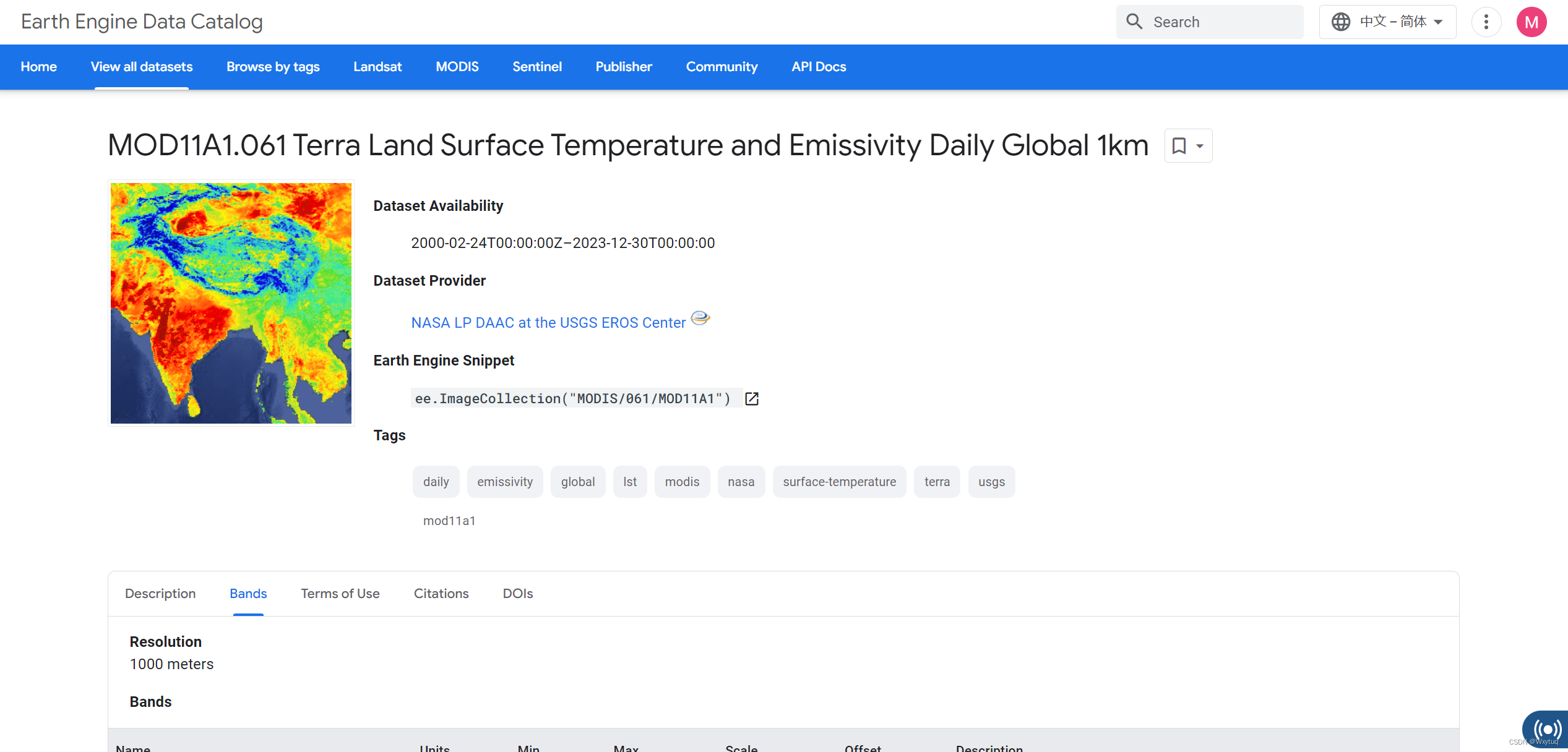Select the emissivity tag chip
The height and width of the screenshot is (752, 1568).
tap(504, 482)
